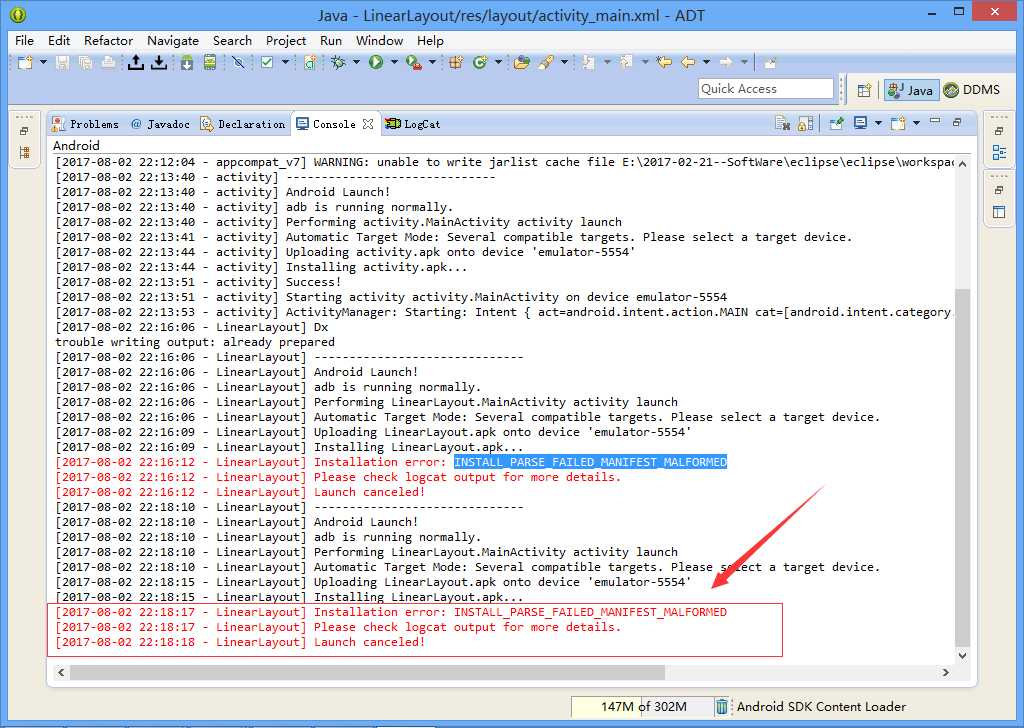This screenshot has height=728, width=1024.
Task: Click the Save All icon
Action: point(85,63)
